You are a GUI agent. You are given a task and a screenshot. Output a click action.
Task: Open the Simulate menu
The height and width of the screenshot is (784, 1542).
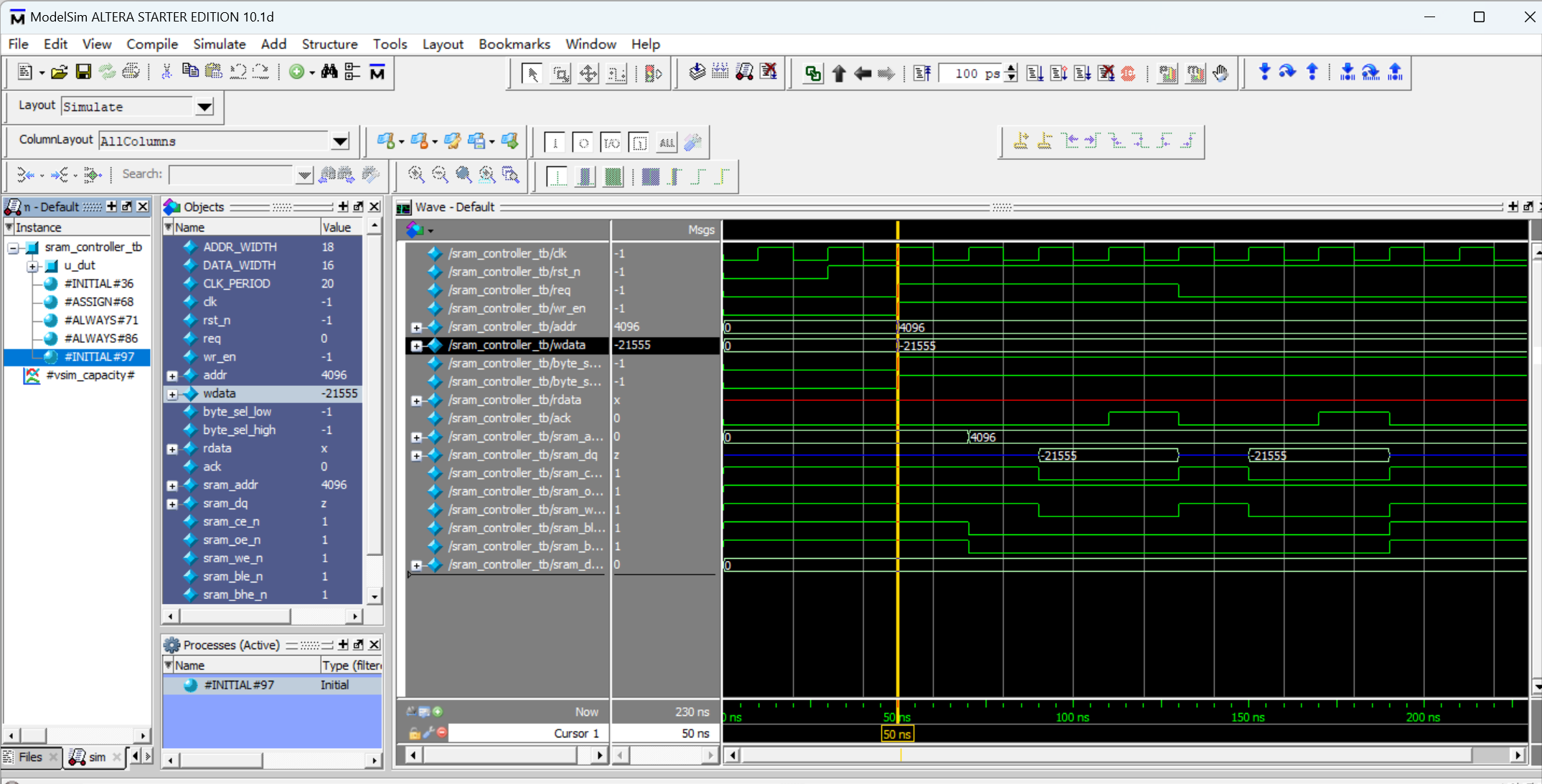point(219,44)
